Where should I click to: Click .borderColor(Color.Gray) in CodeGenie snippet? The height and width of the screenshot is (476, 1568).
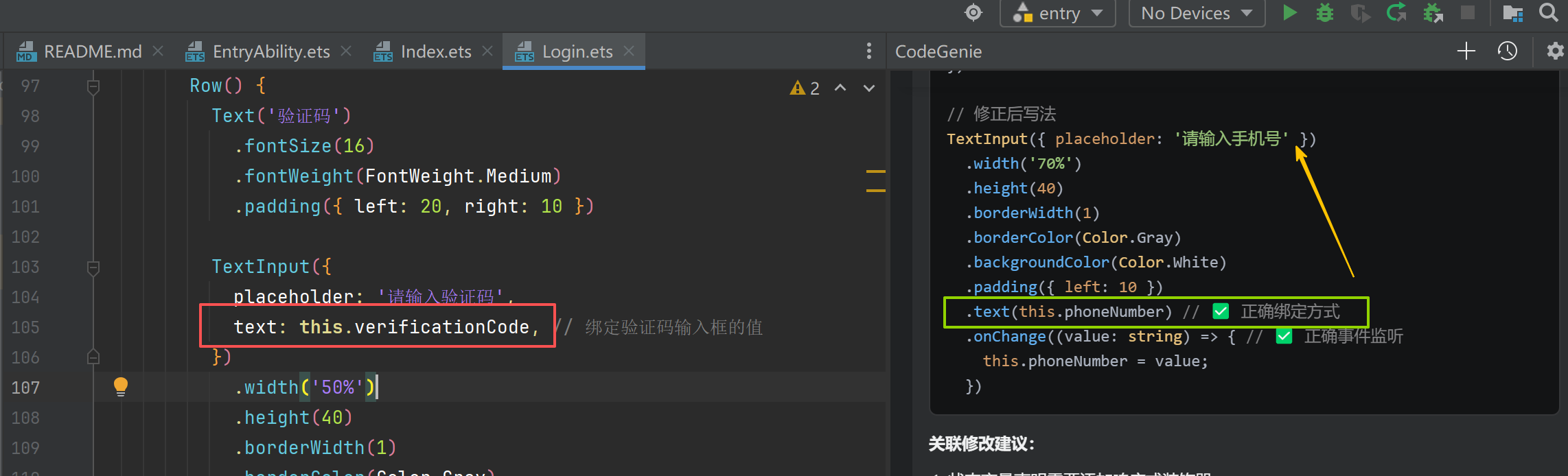[1074, 238]
